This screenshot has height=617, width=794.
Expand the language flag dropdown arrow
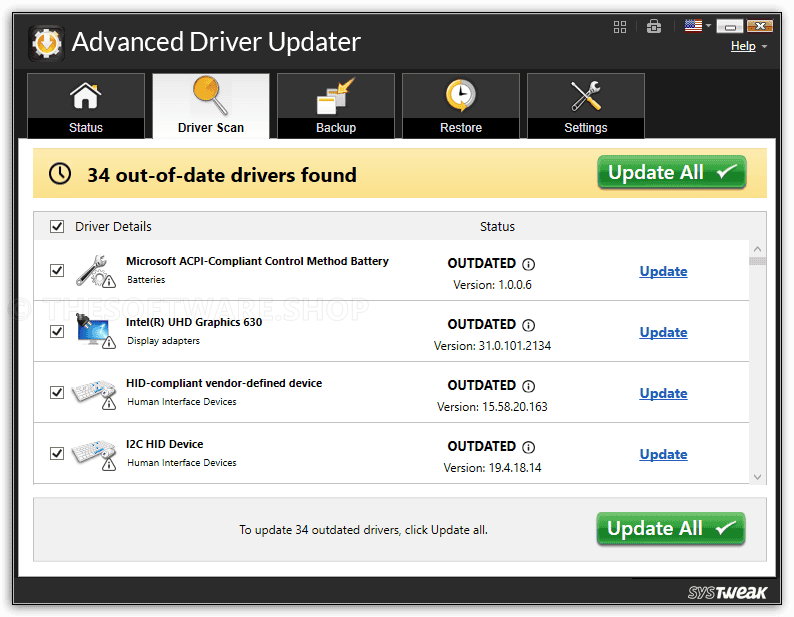tap(708, 25)
